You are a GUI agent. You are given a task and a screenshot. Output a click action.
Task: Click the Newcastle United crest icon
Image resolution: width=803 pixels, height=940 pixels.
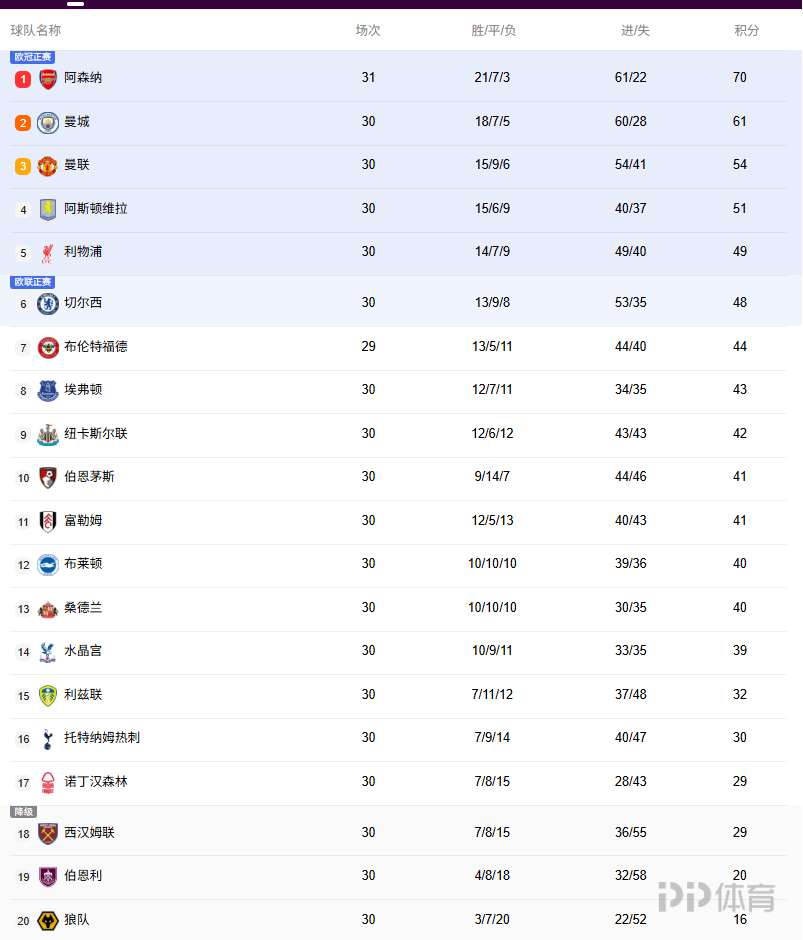[48, 435]
